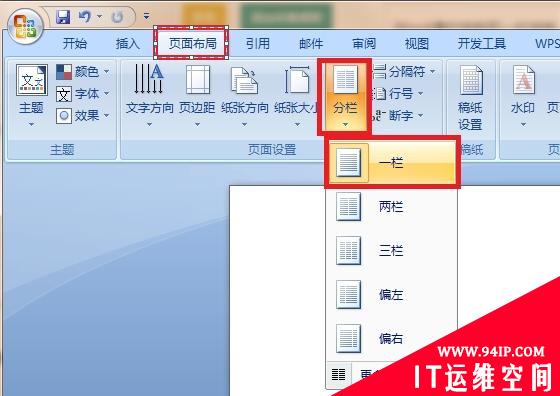The width and height of the screenshot is (560, 396).
Task: Expand the 颜色 dropdown arrow
Action: coord(106,72)
